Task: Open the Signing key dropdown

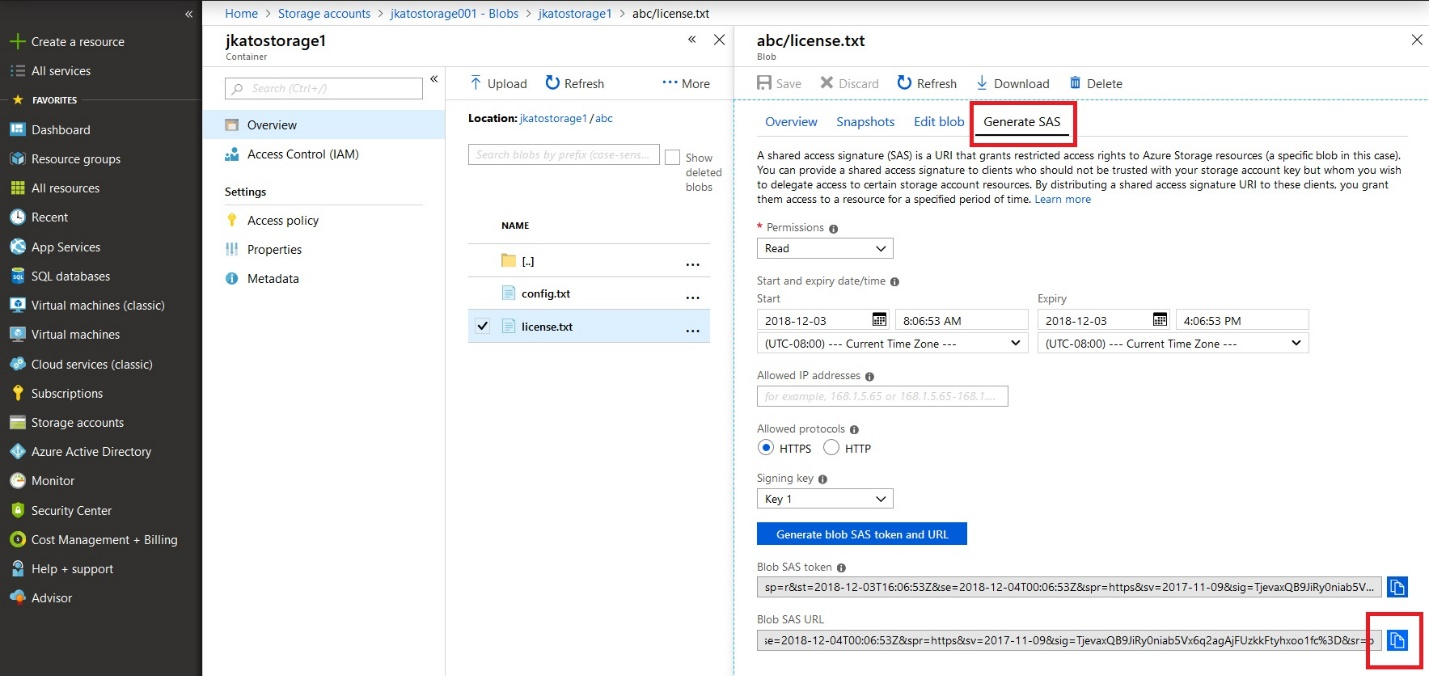Action: pyautogui.click(x=825, y=499)
